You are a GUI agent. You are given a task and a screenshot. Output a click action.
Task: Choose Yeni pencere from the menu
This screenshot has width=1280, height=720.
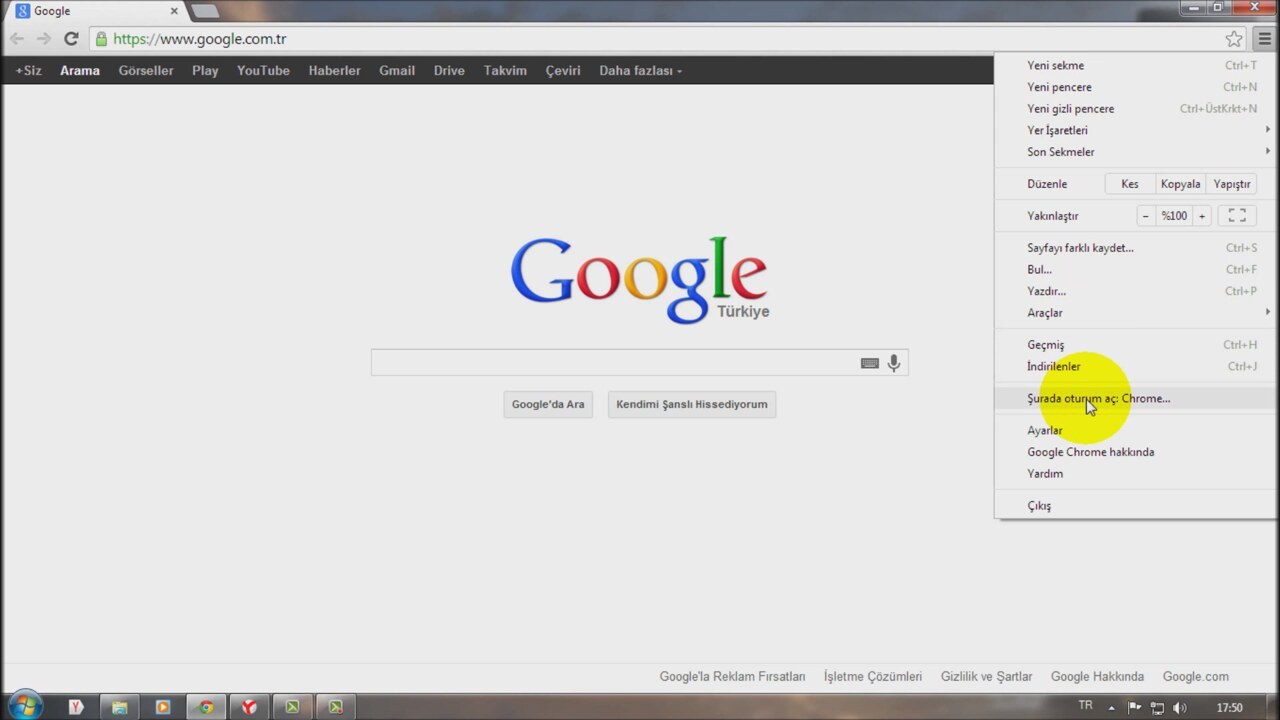pyautogui.click(x=1135, y=87)
